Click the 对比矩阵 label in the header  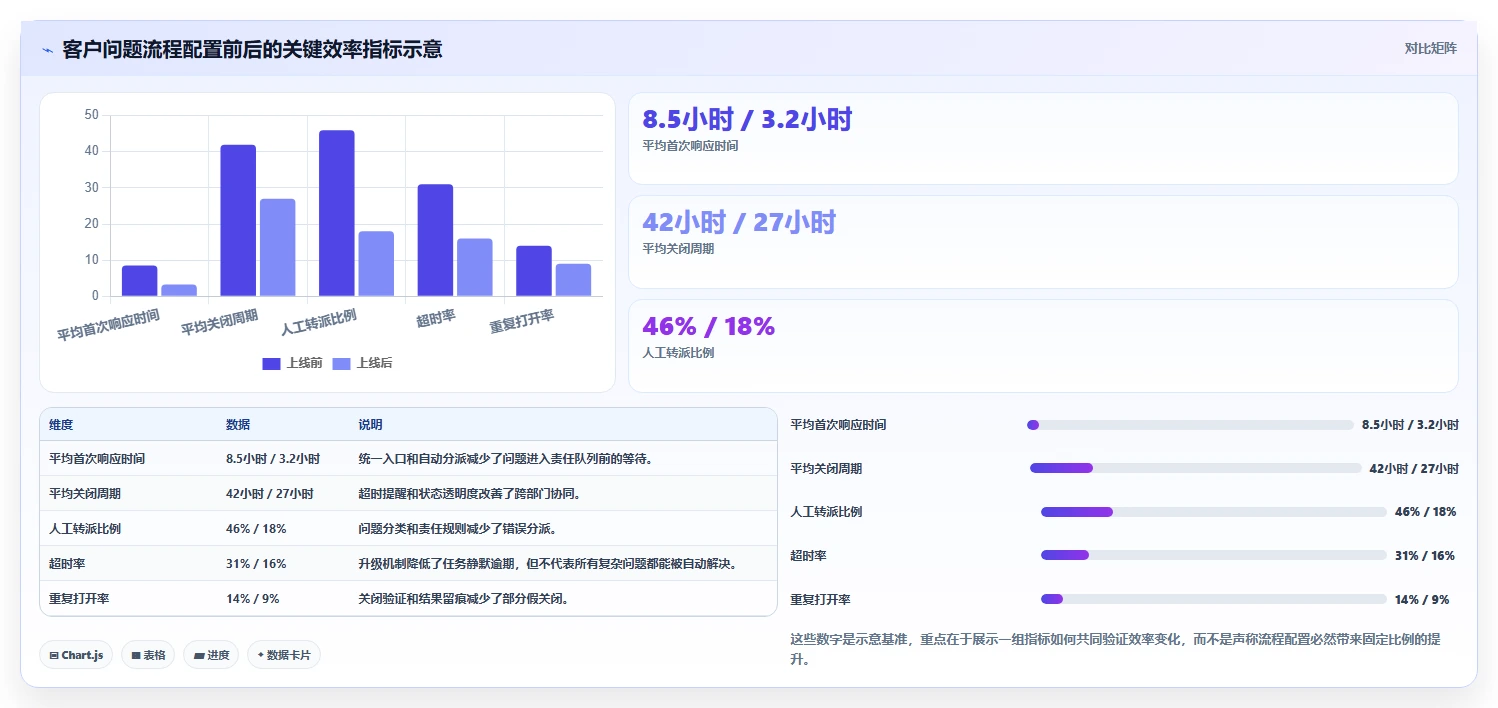click(x=1430, y=48)
